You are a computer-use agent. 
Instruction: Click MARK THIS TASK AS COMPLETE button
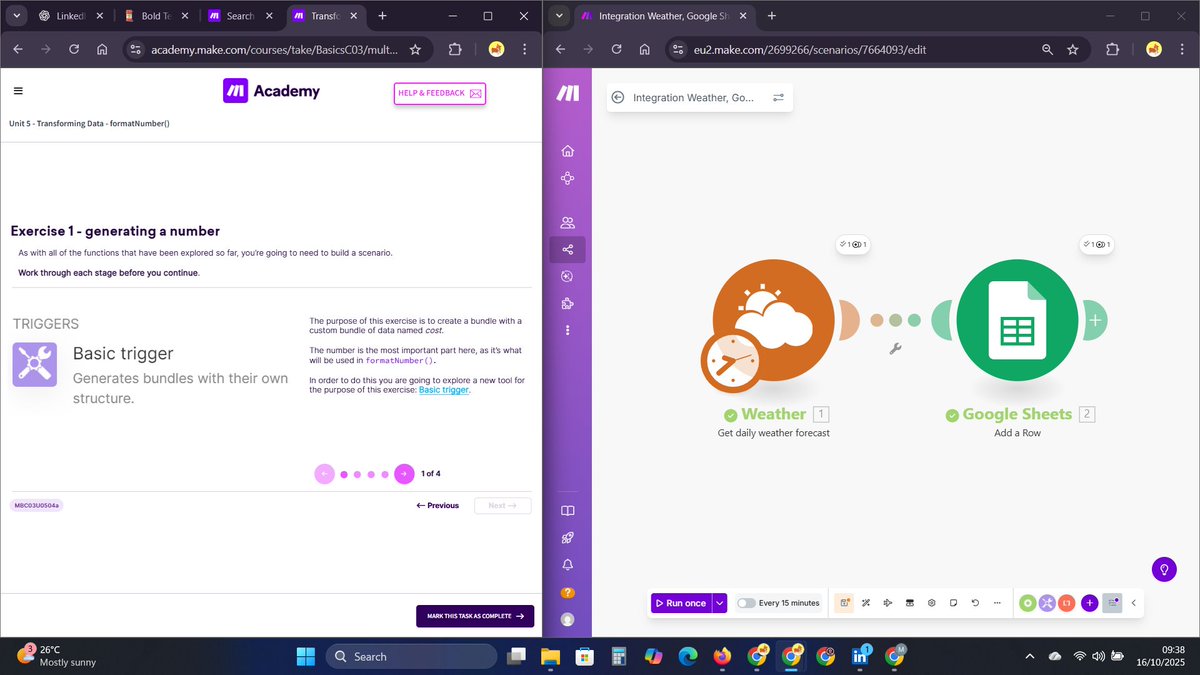coord(475,616)
